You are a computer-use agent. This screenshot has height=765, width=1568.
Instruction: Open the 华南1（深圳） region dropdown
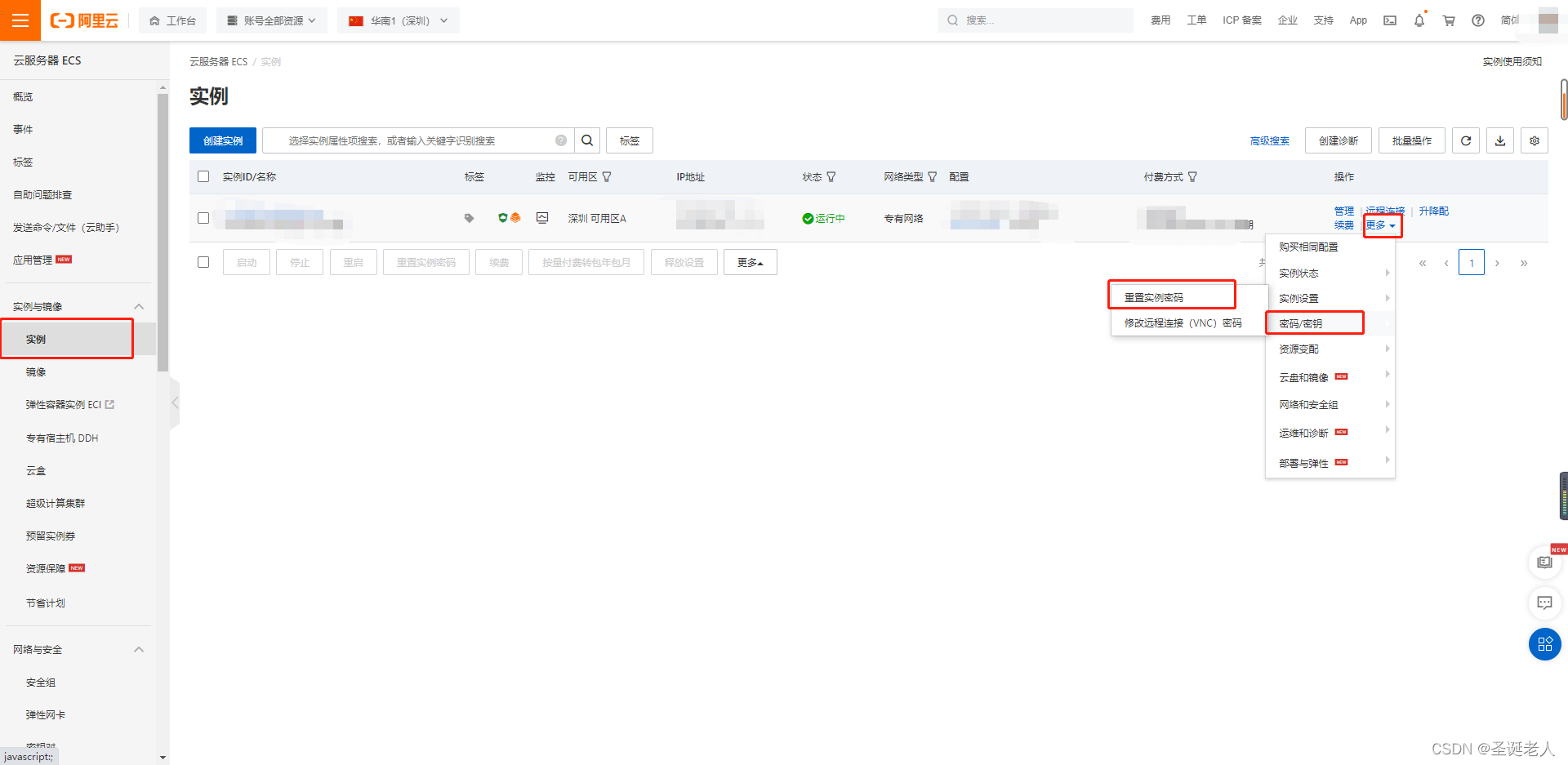pyautogui.click(x=399, y=20)
